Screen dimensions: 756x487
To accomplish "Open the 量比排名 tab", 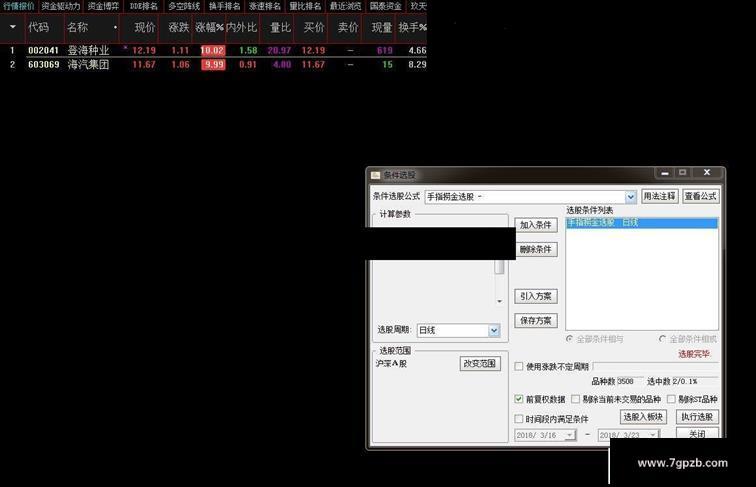I will point(305,6).
